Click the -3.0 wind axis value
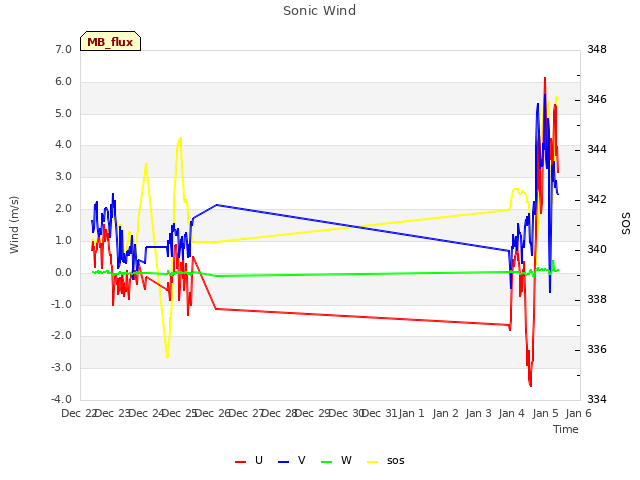 pos(61,368)
